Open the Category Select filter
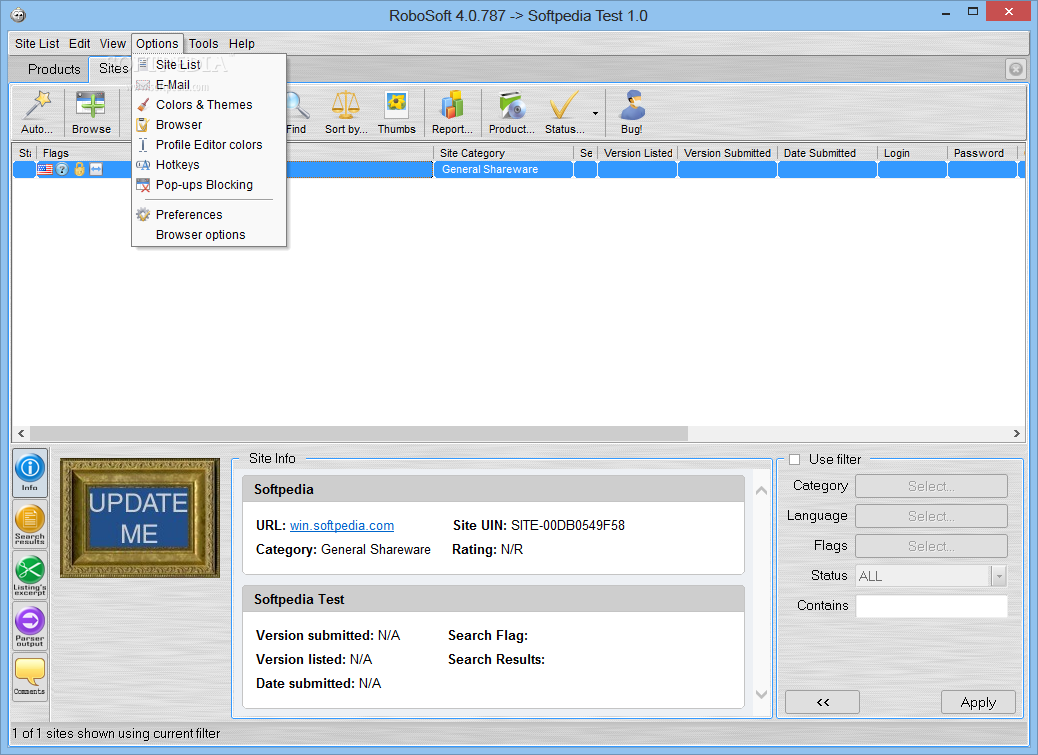This screenshot has width=1038, height=755. pos(931,486)
